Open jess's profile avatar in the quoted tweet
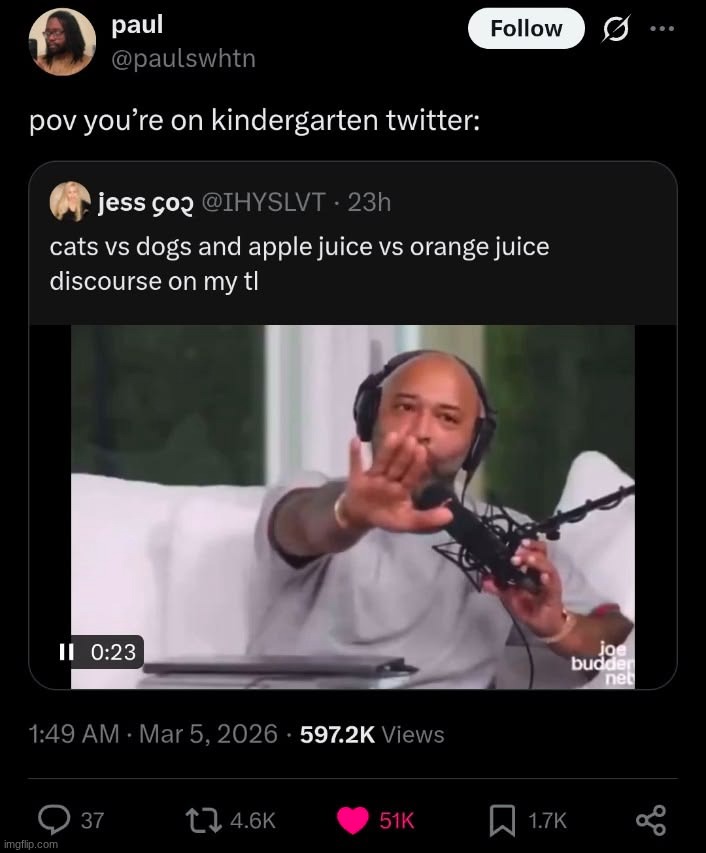Viewport: 706px width, 853px height. pyautogui.click(x=69, y=202)
